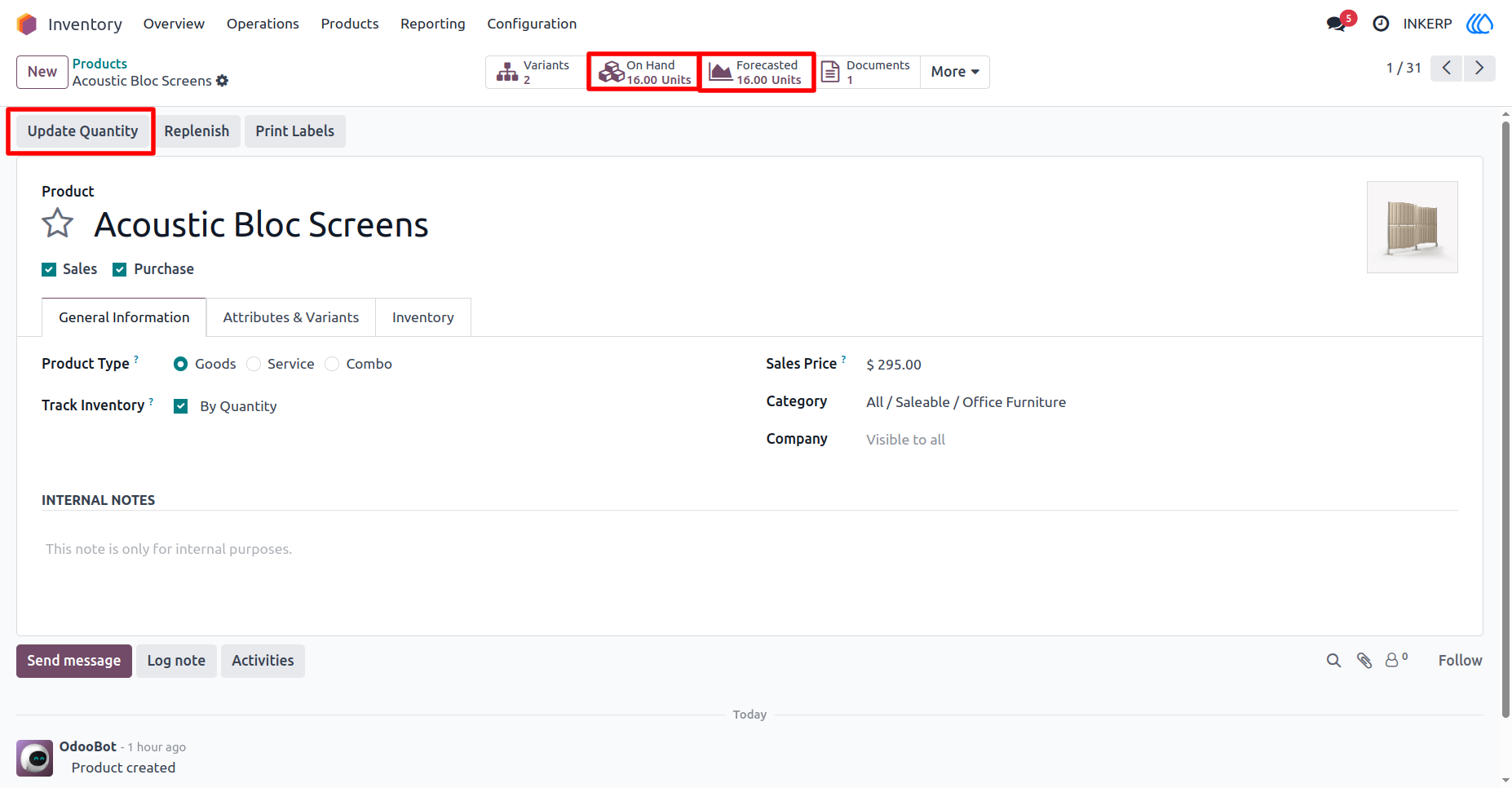Click the Print Labels button
1512x788 pixels.
[x=294, y=131]
